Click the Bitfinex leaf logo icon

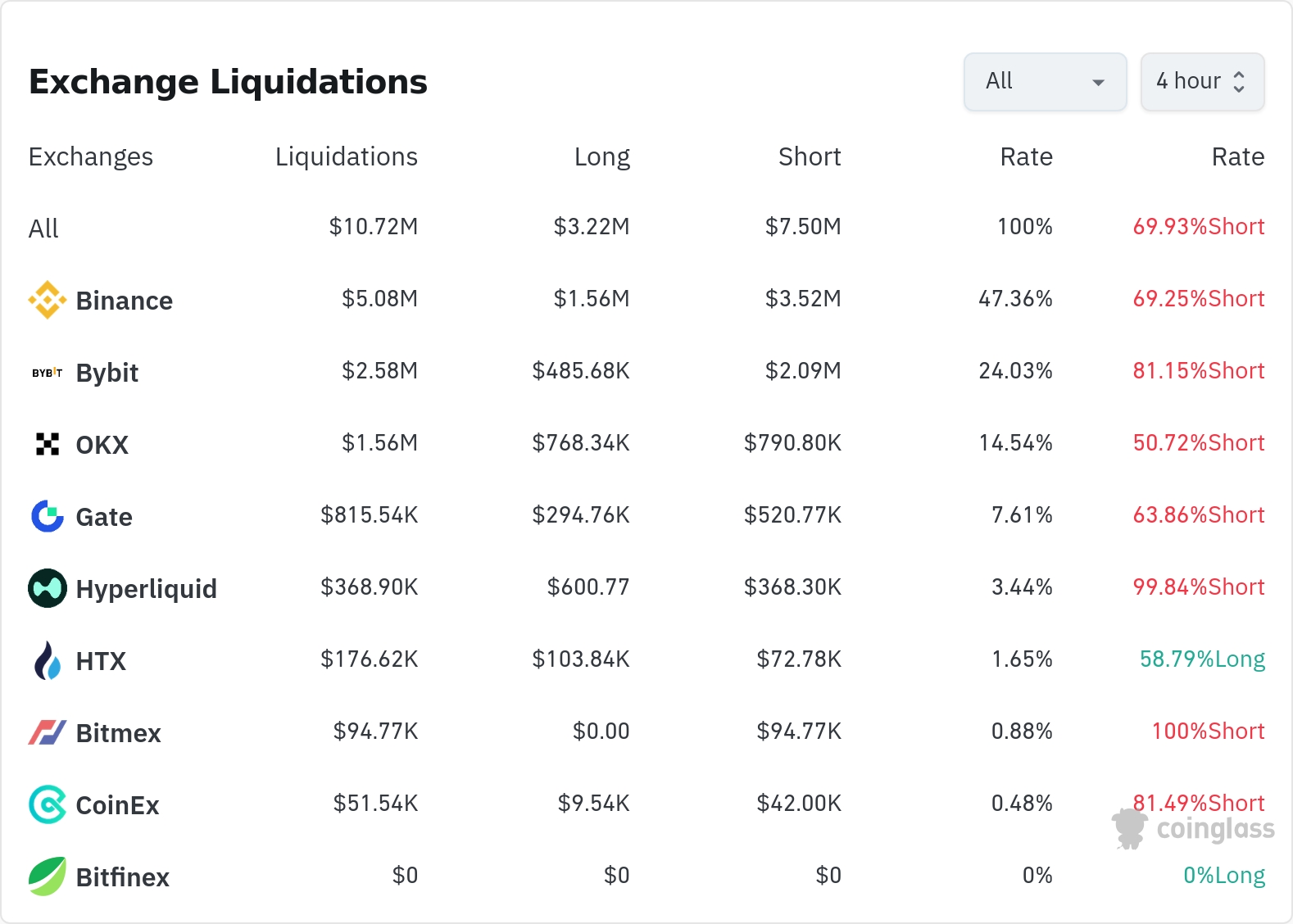48,876
